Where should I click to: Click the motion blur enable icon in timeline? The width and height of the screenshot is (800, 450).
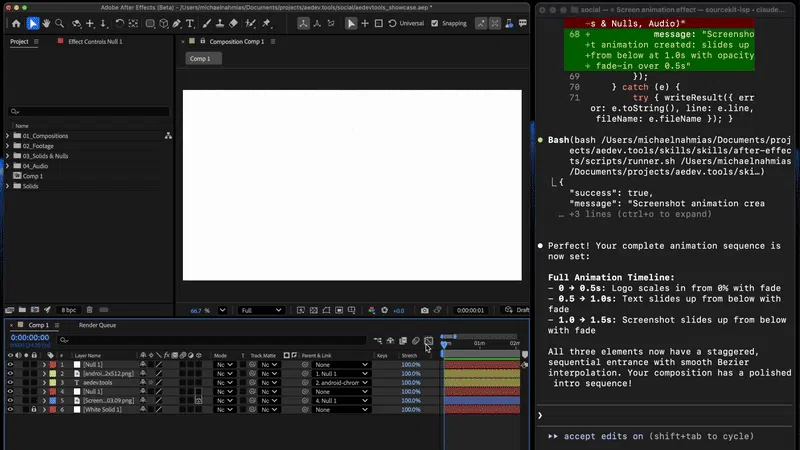pos(416,340)
